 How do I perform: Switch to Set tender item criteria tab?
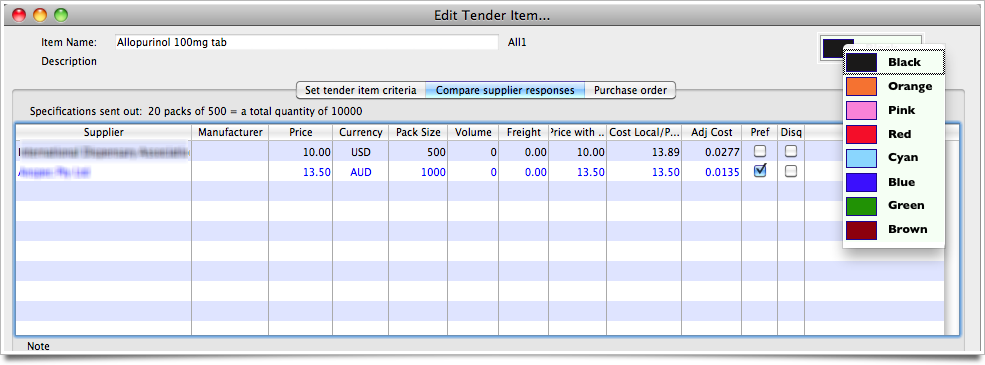click(361, 90)
